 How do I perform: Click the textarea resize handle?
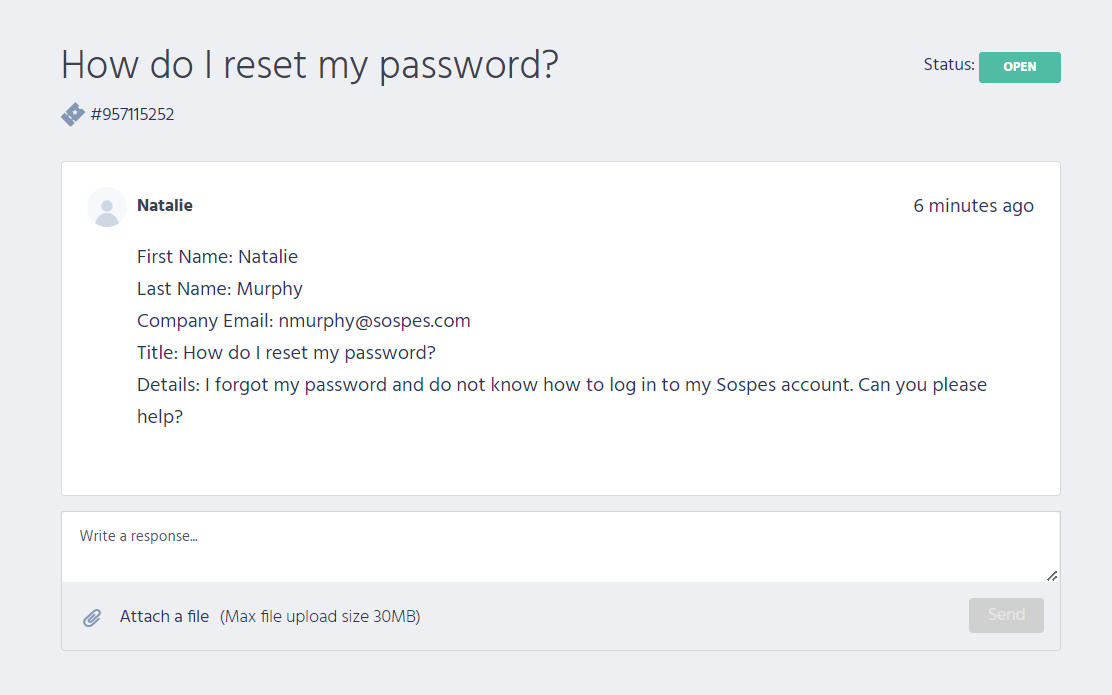[x=1052, y=576]
